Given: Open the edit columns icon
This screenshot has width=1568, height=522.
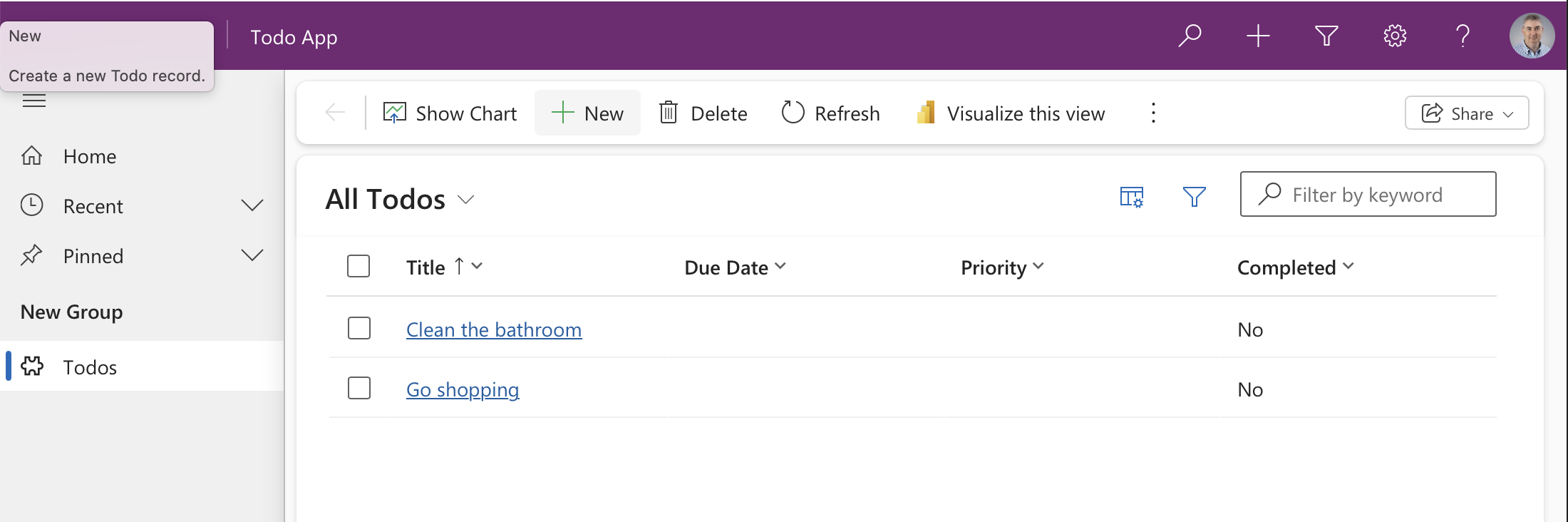Looking at the screenshot, I should 1132,196.
